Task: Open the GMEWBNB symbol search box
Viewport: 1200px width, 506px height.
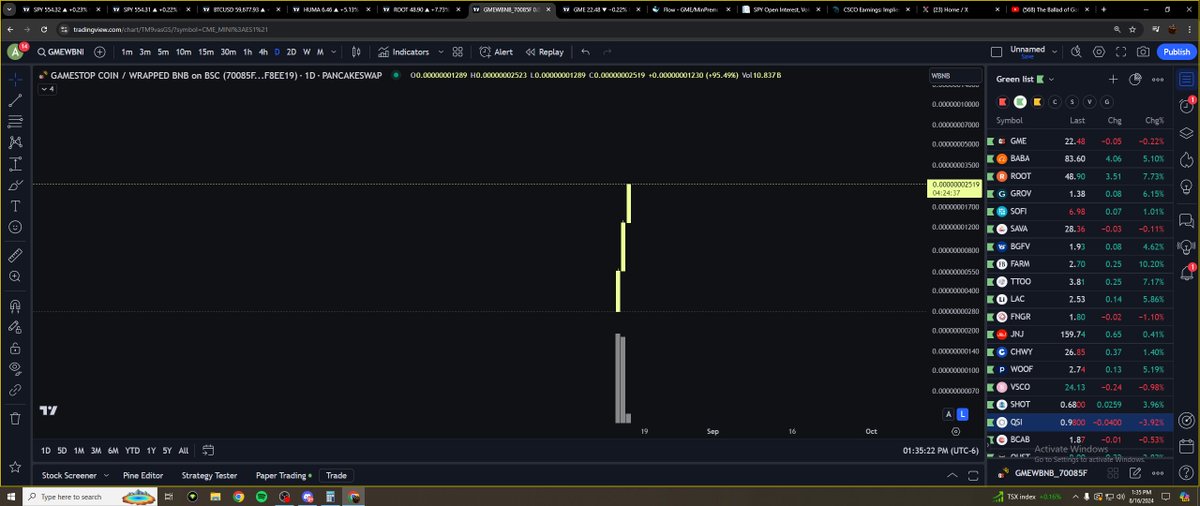Action: pyautogui.click(x=62, y=52)
